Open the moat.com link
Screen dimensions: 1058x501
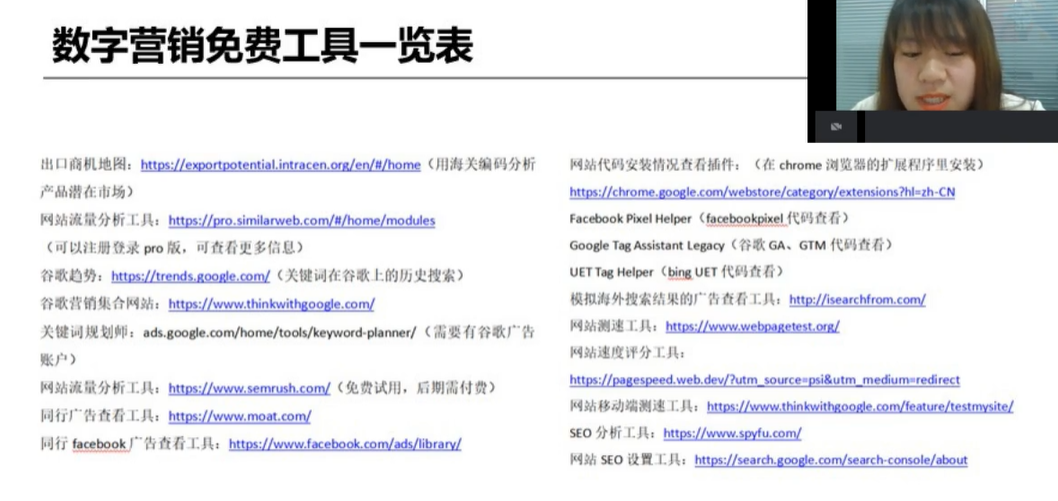(240, 417)
